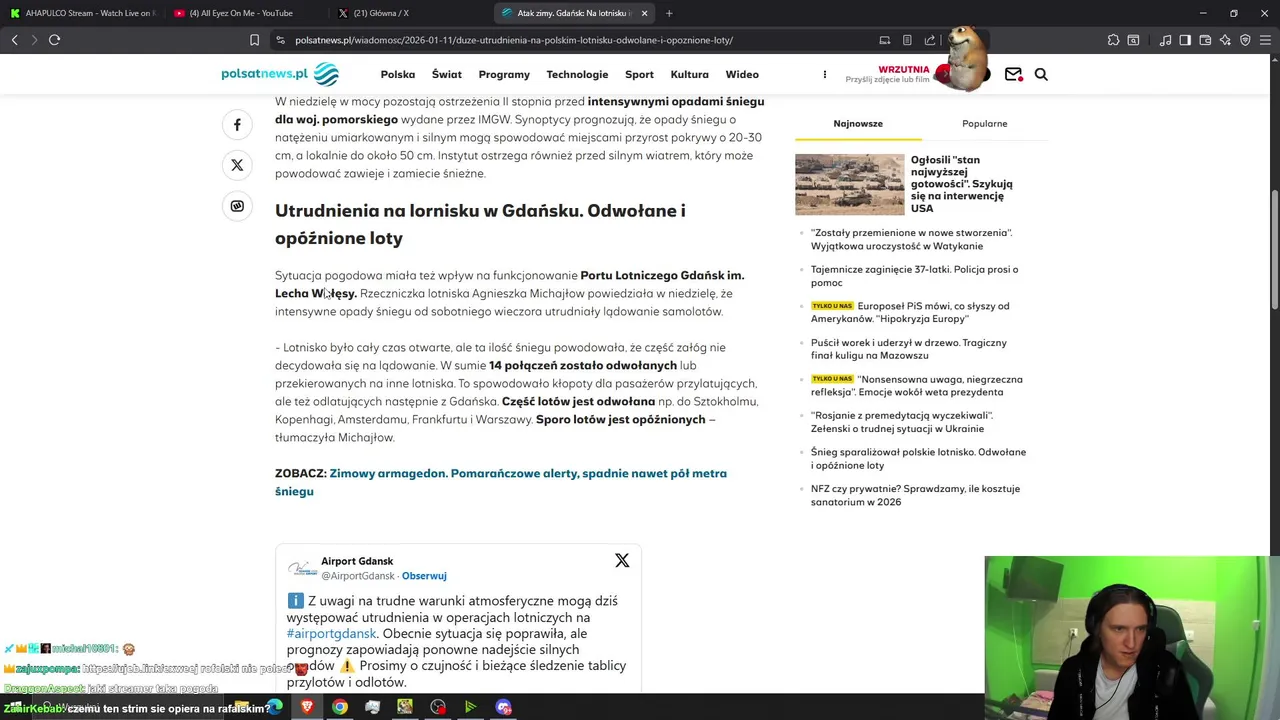1280x720 pixels.
Task: Open Brave browser in taskbar
Action: (307, 707)
